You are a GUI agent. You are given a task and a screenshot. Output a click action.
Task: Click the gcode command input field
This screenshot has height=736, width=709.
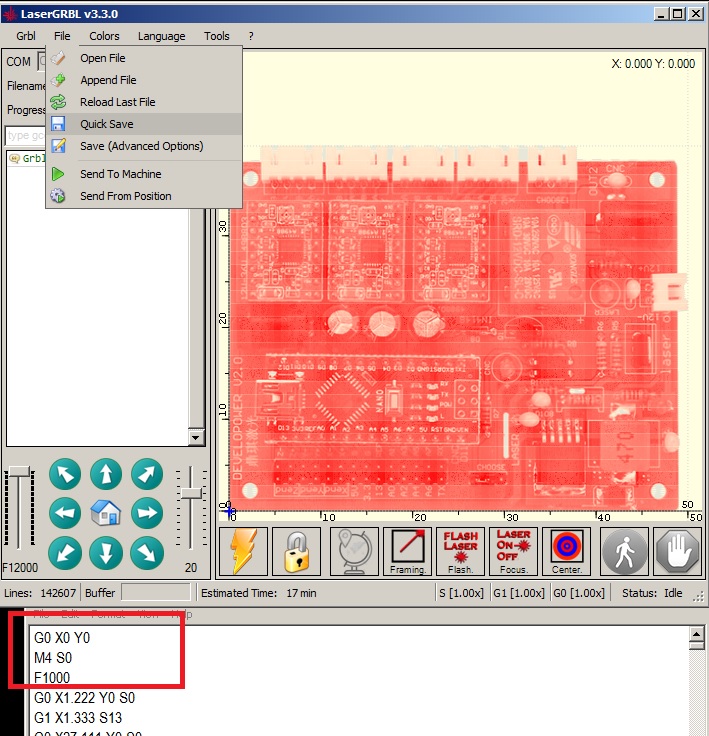pos(25,136)
